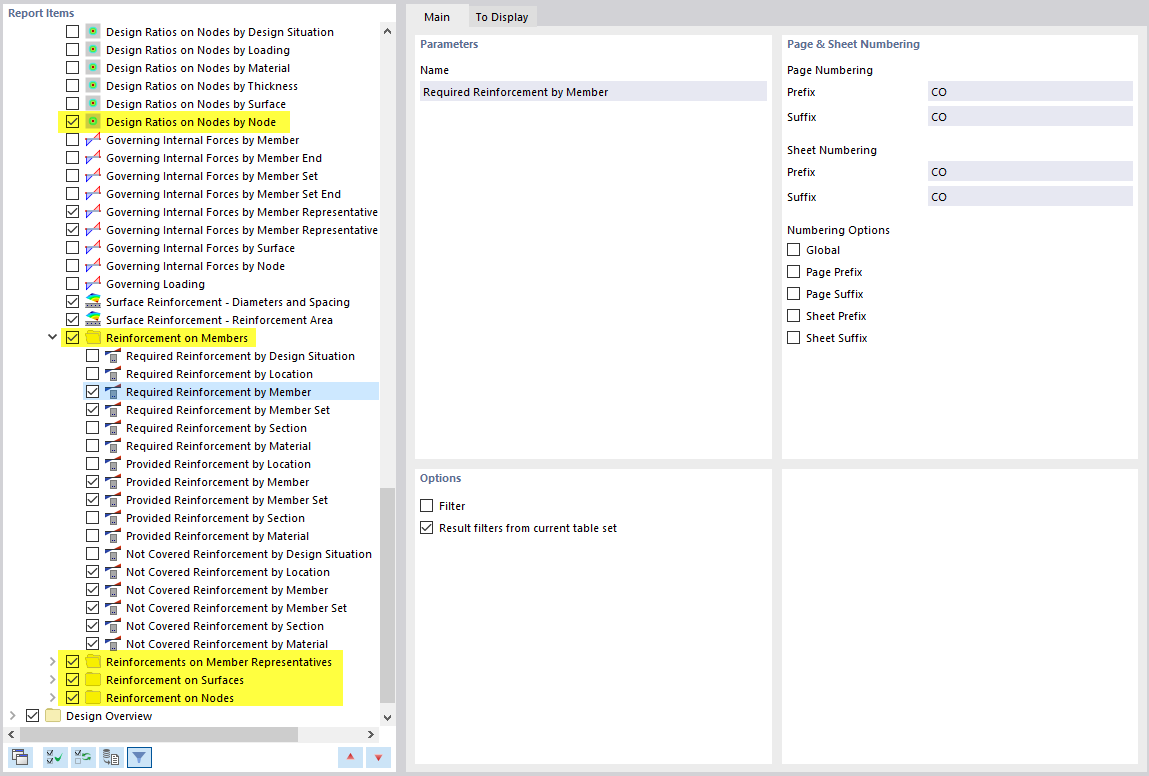The height and width of the screenshot is (776, 1149).
Task: Select Governing Internal Forces by Node row
Action: click(x=196, y=266)
